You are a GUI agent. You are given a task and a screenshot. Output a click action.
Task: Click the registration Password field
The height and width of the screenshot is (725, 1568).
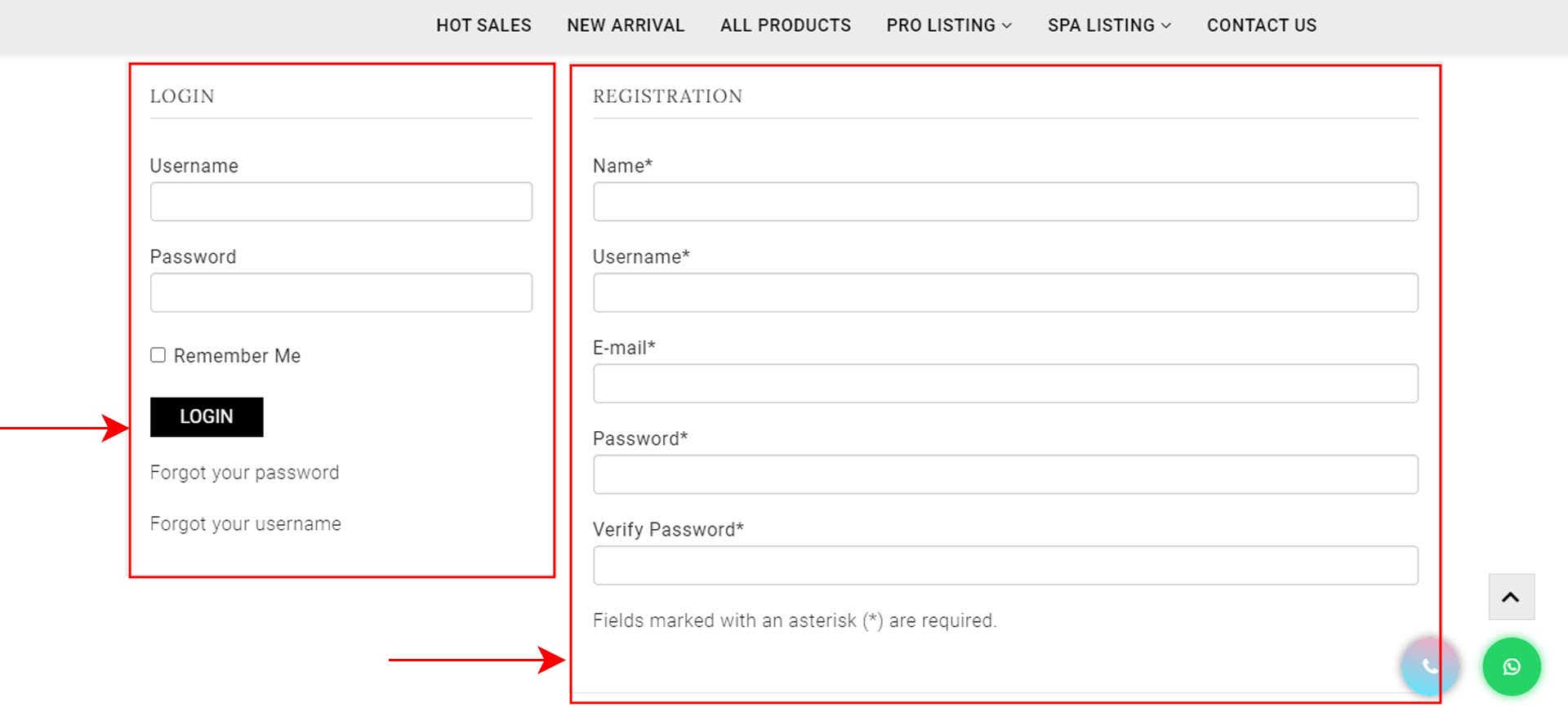pos(1004,474)
